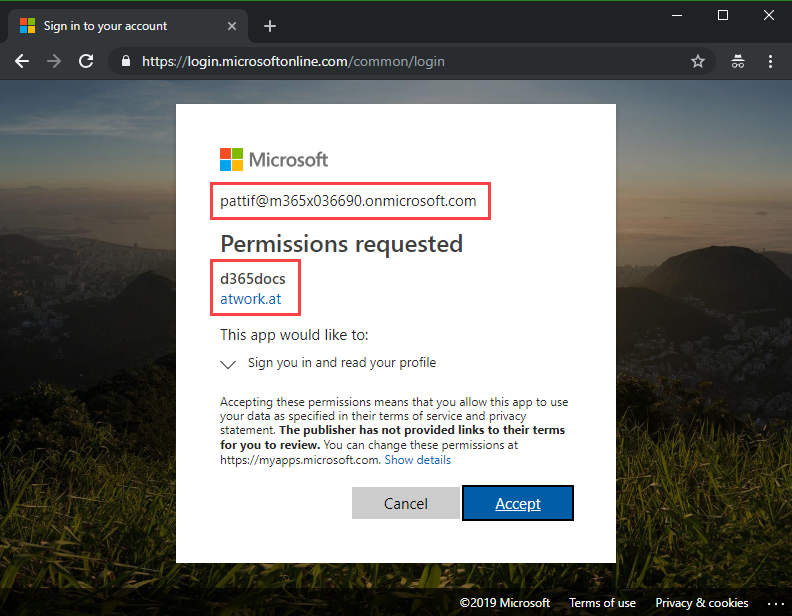Screen dimensions: 792x616
Task: Go back to the previous page
Action: 22,61
